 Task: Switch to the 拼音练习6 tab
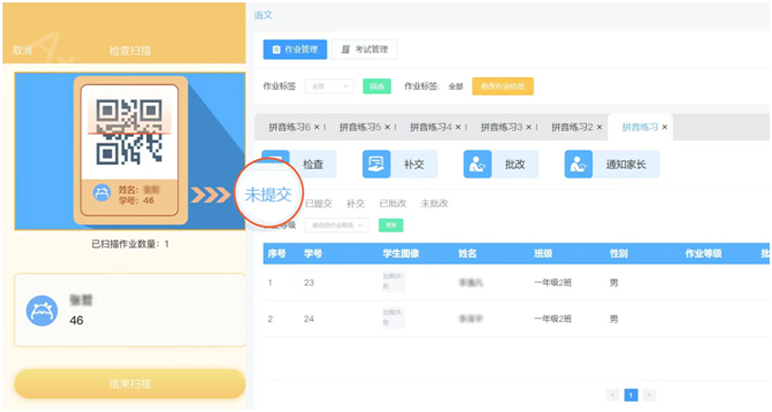point(290,127)
